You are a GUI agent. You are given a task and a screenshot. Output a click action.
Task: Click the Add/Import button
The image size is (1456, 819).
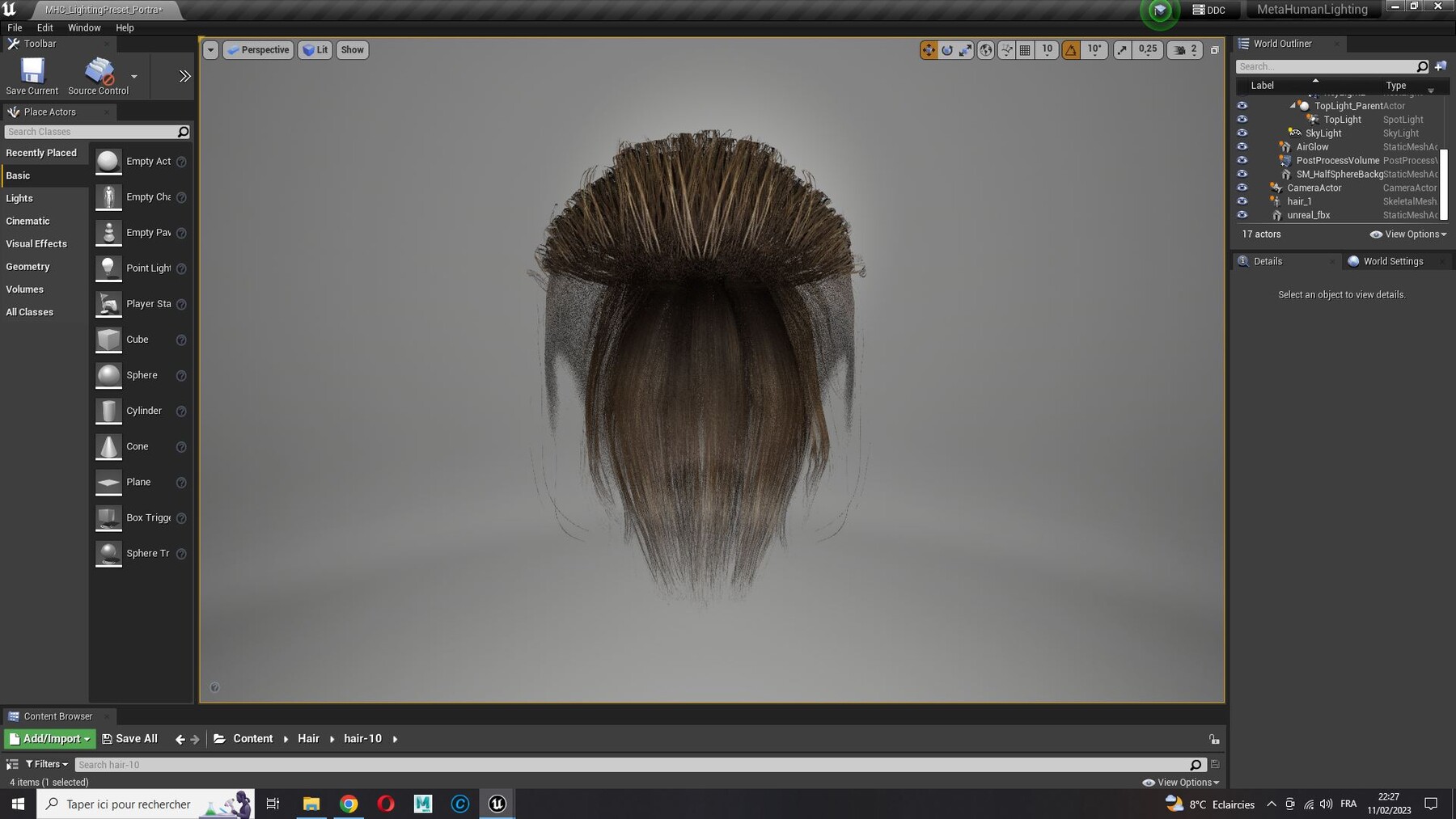point(50,739)
